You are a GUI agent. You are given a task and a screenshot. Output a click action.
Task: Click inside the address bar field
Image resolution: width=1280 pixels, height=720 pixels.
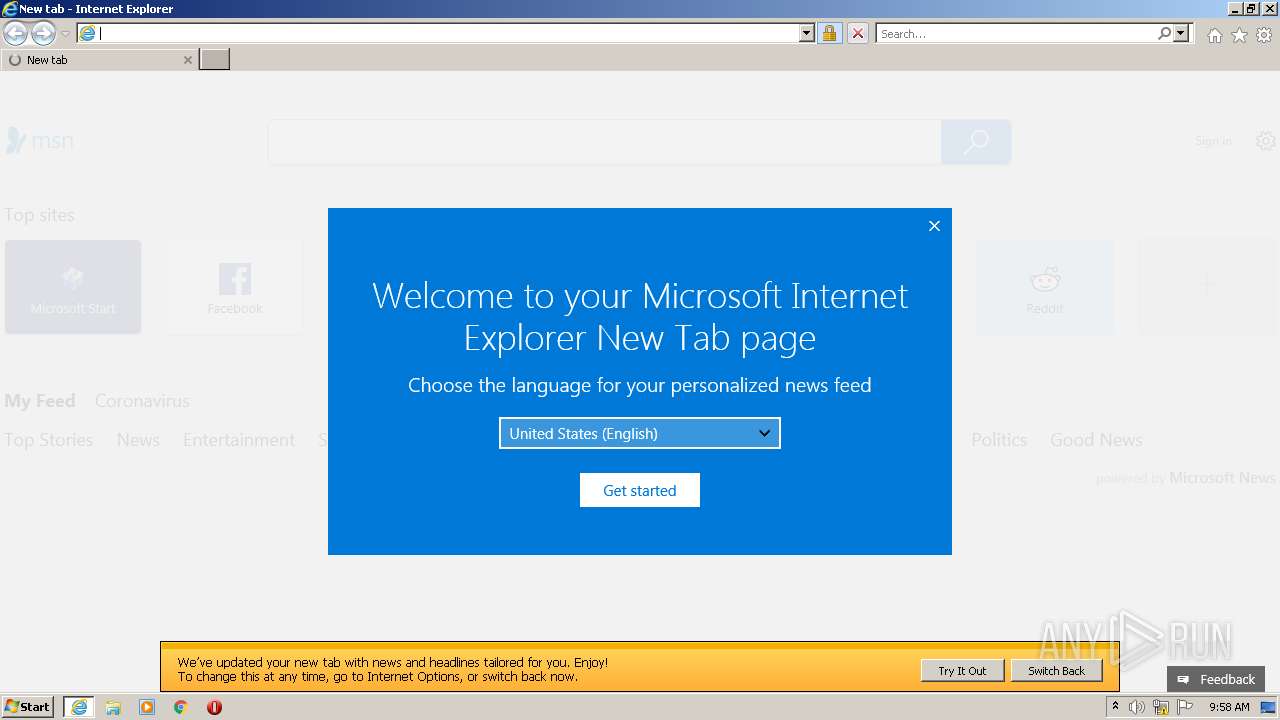(x=448, y=33)
